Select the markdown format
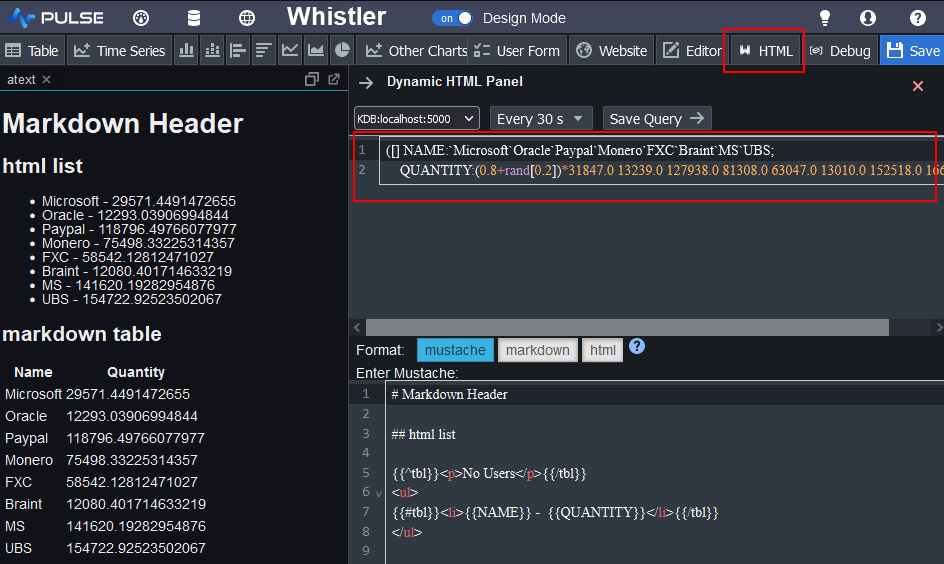 (538, 350)
